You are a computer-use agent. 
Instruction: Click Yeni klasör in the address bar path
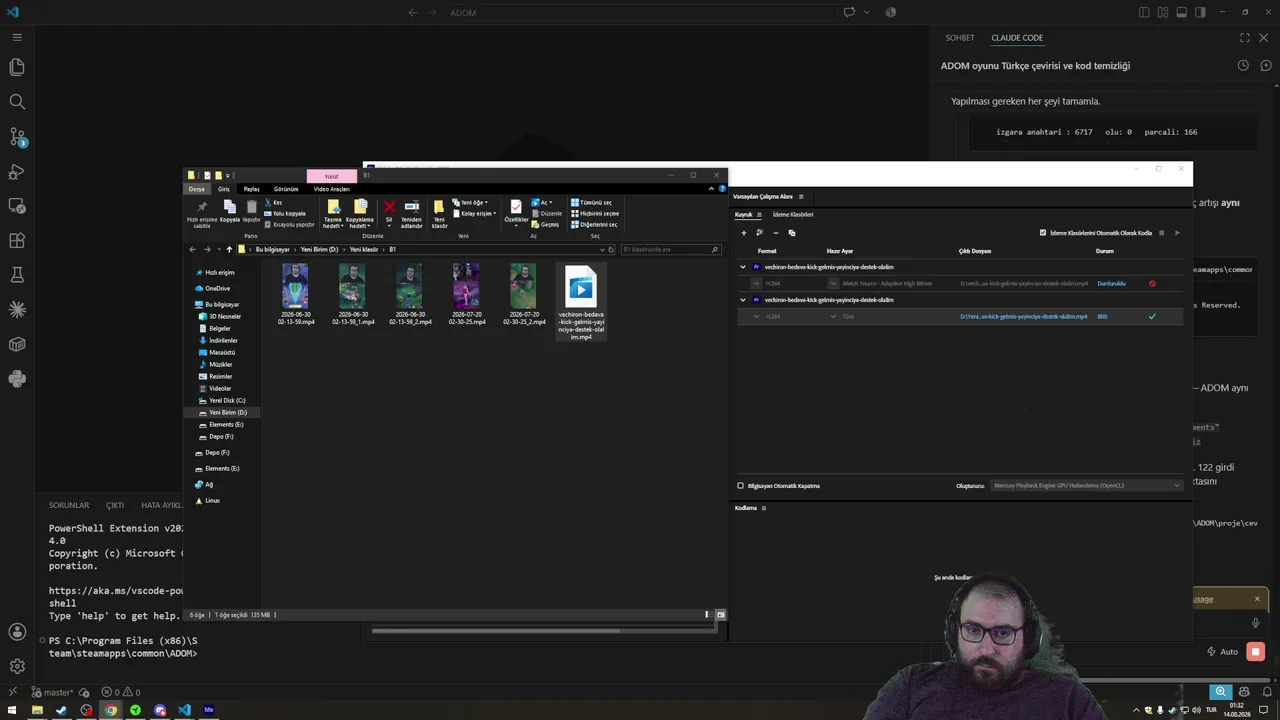coord(364,249)
